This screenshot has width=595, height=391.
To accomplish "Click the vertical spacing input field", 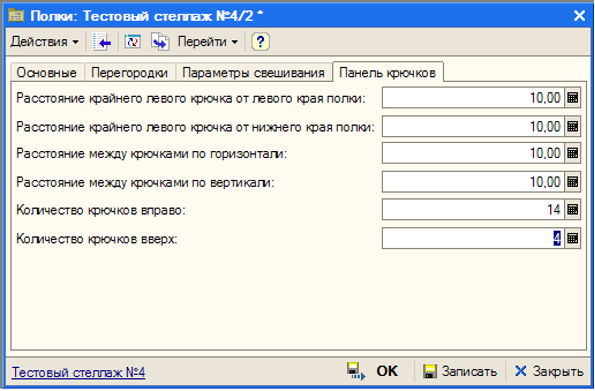I will click(x=473, y=182).
